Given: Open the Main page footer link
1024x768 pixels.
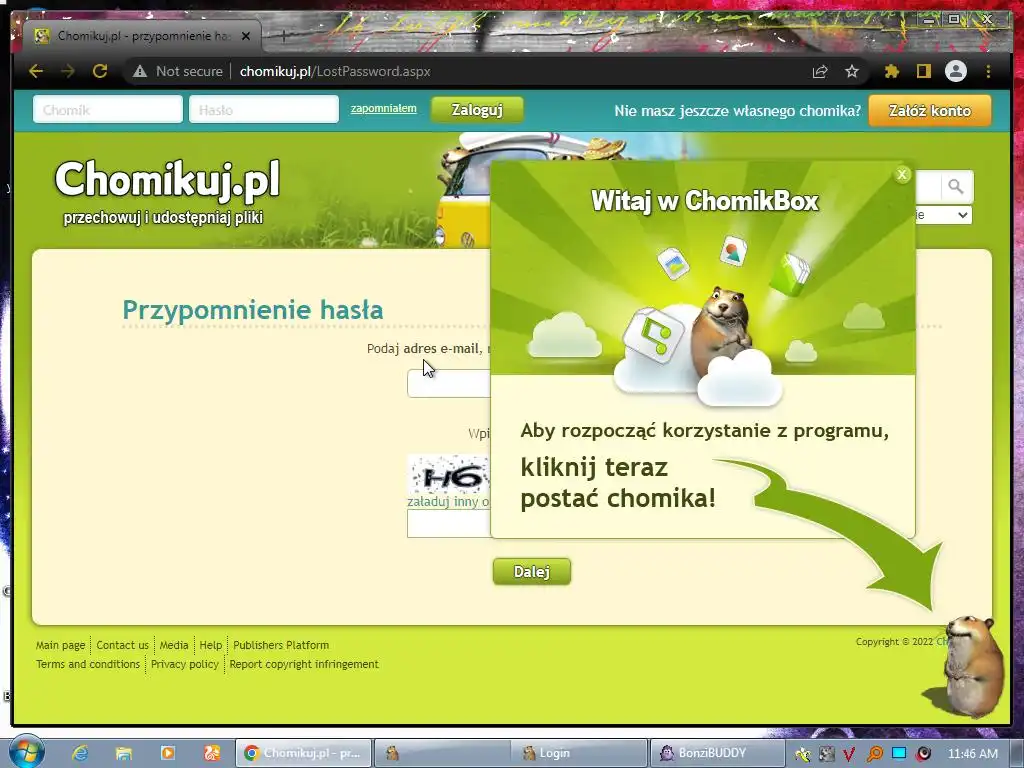Looking at the screenshot, I should [x=60, y=645].
